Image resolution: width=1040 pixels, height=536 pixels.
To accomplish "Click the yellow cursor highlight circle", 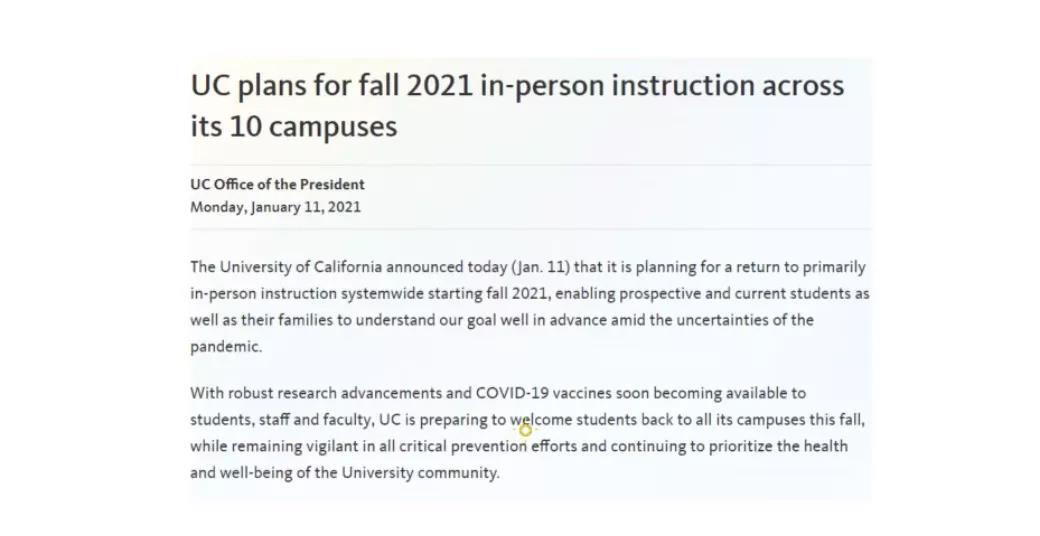I will [525, 430].
